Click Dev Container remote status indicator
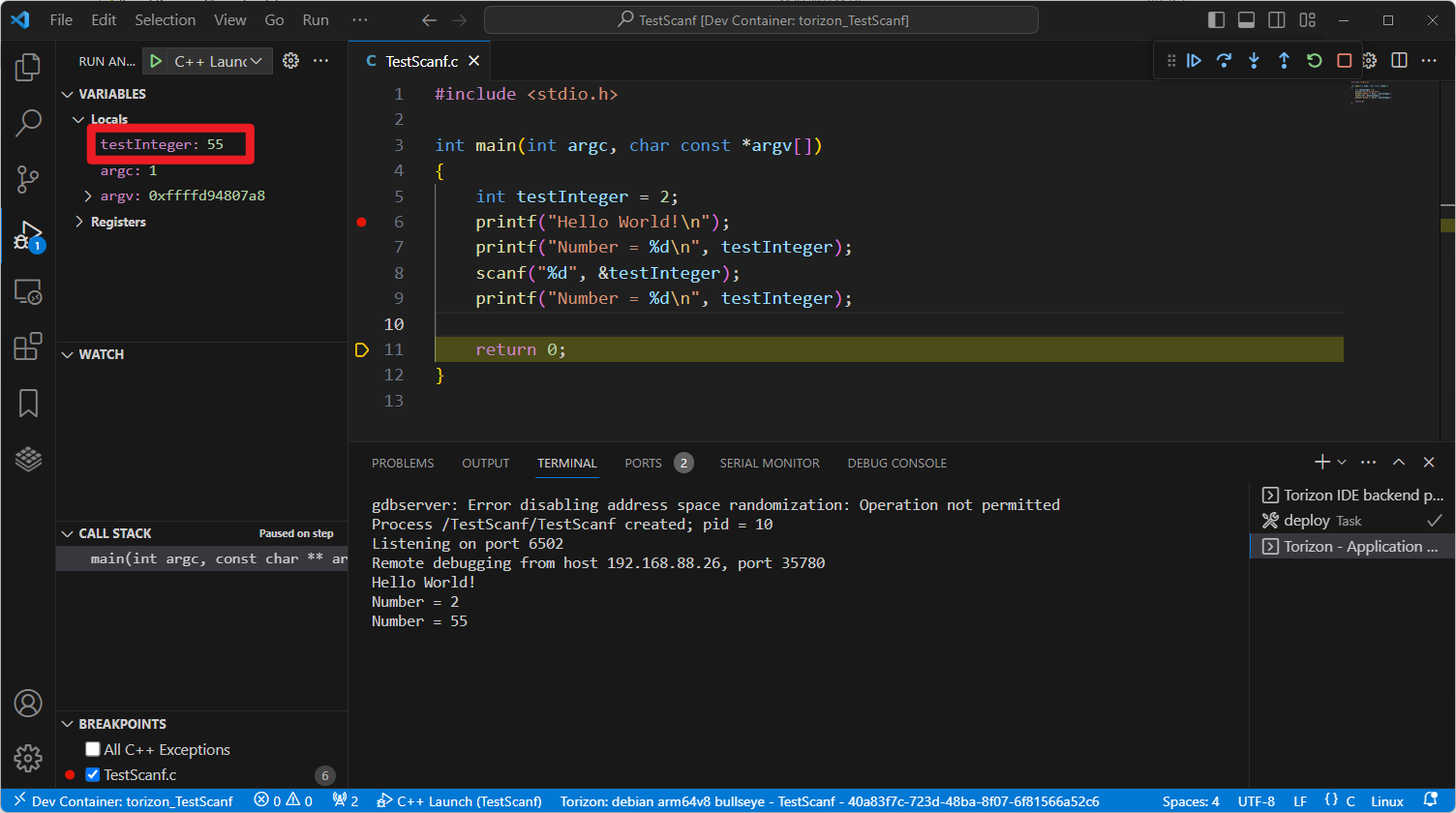The width and height of the screenshot is (1456, 813). coord(122,801)
